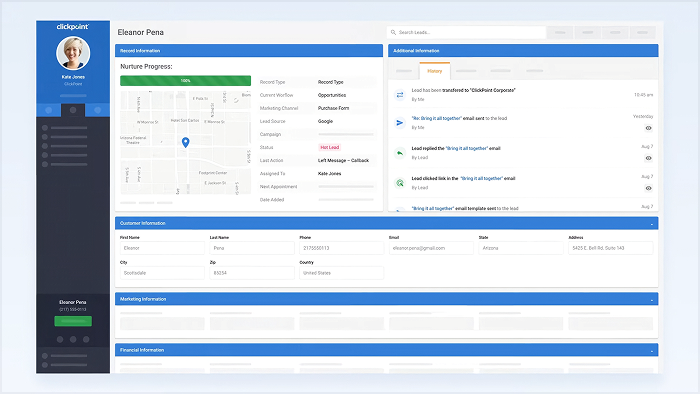Click the 'Yesterday' timestamp in history
Viewport: 700px width, 394px height.
coord(643,116)
